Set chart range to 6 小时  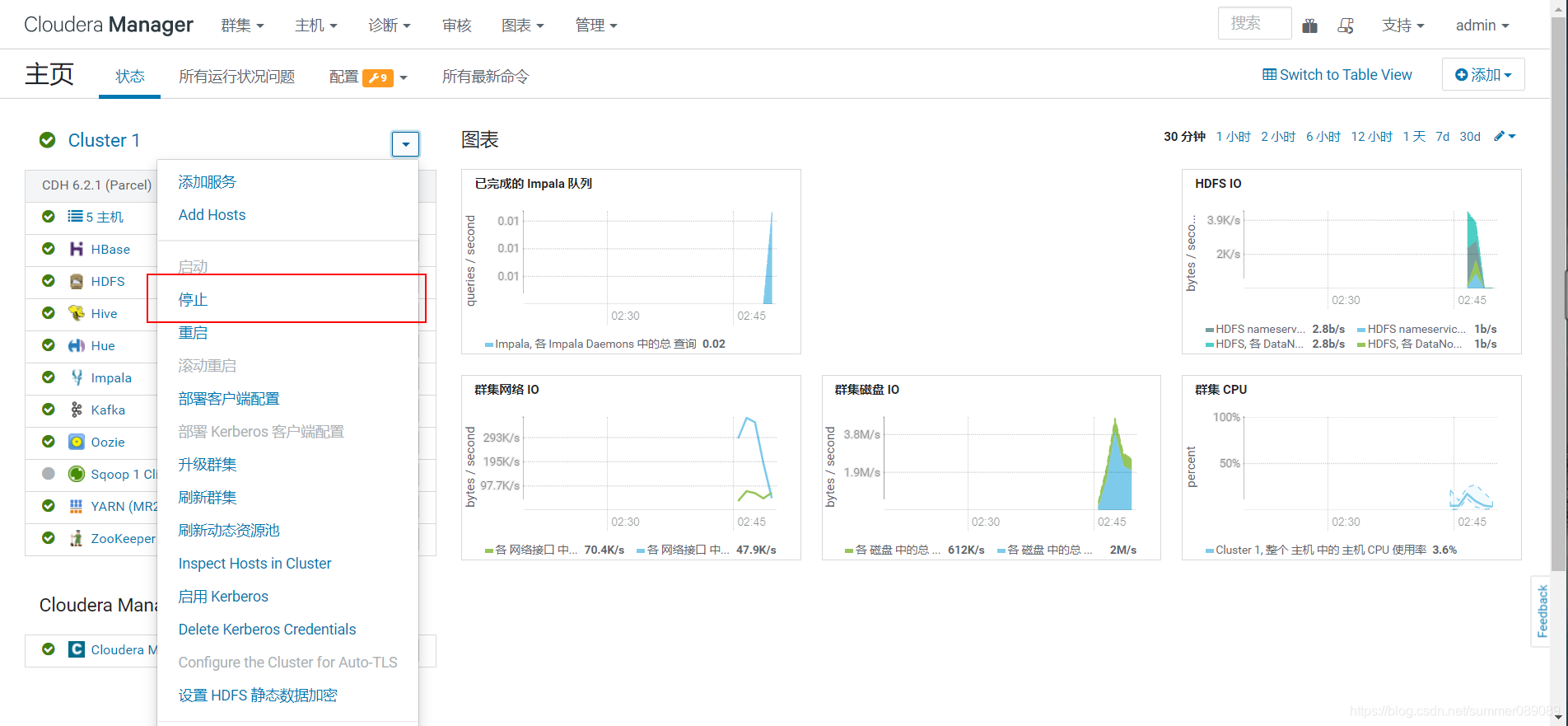point(1323,137)
